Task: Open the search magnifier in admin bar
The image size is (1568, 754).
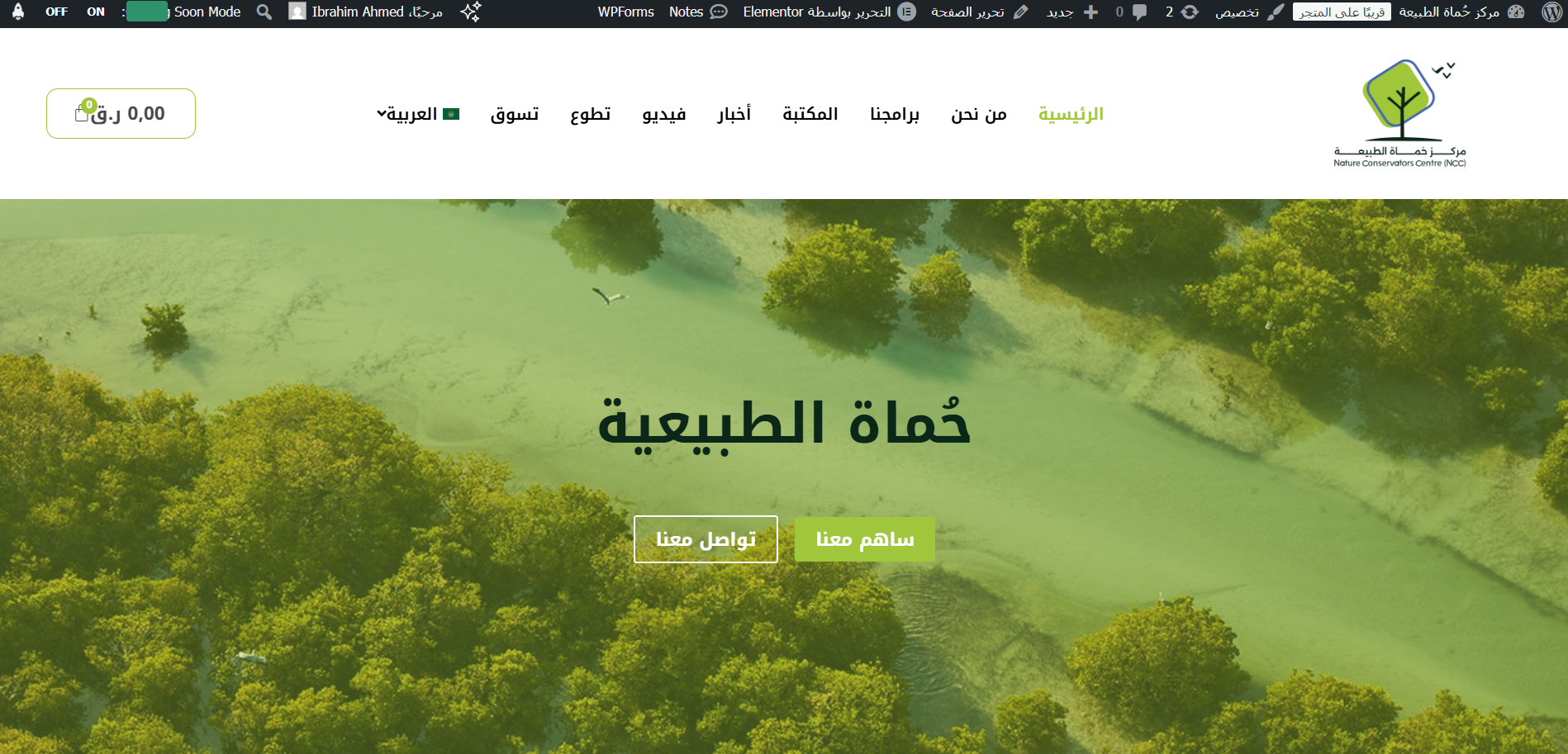Action: point(264,12)
